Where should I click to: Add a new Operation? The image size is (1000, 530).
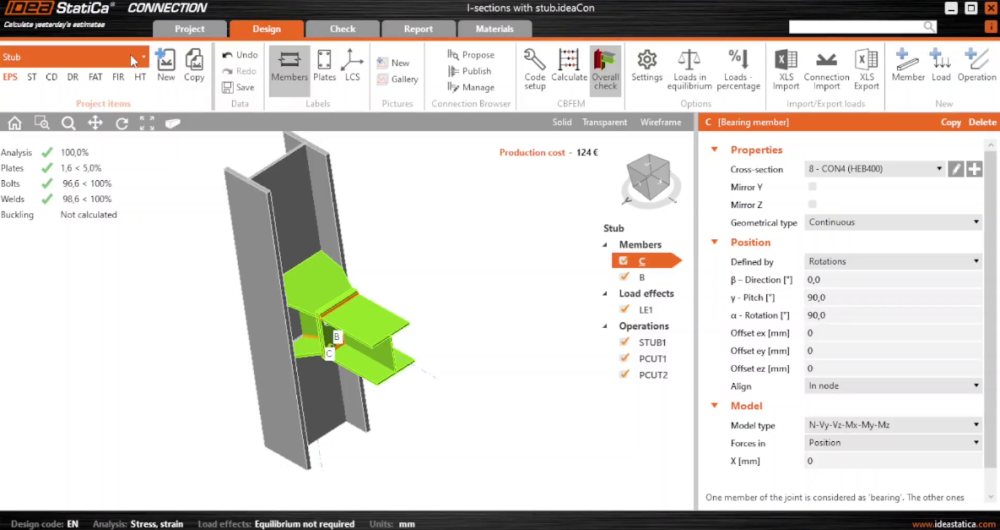point(976,65)
